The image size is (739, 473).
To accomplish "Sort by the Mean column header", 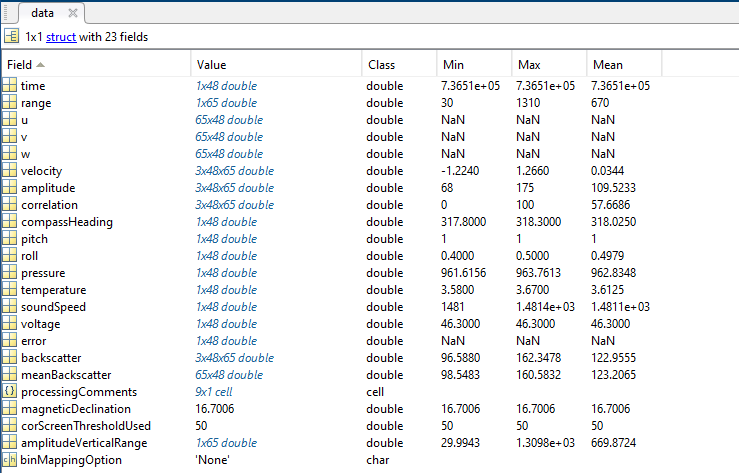I will click(624, 65).
